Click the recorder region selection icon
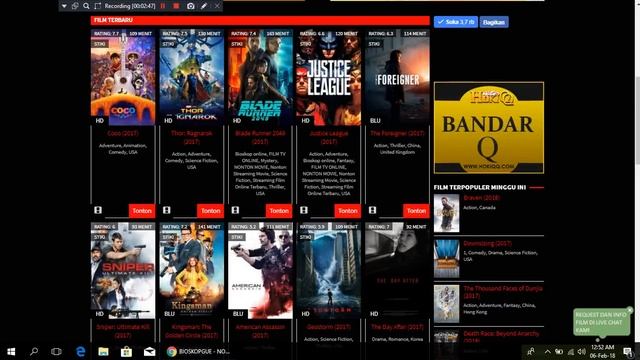The height and width of the screenshot is (360, 640). pos(98,6)
